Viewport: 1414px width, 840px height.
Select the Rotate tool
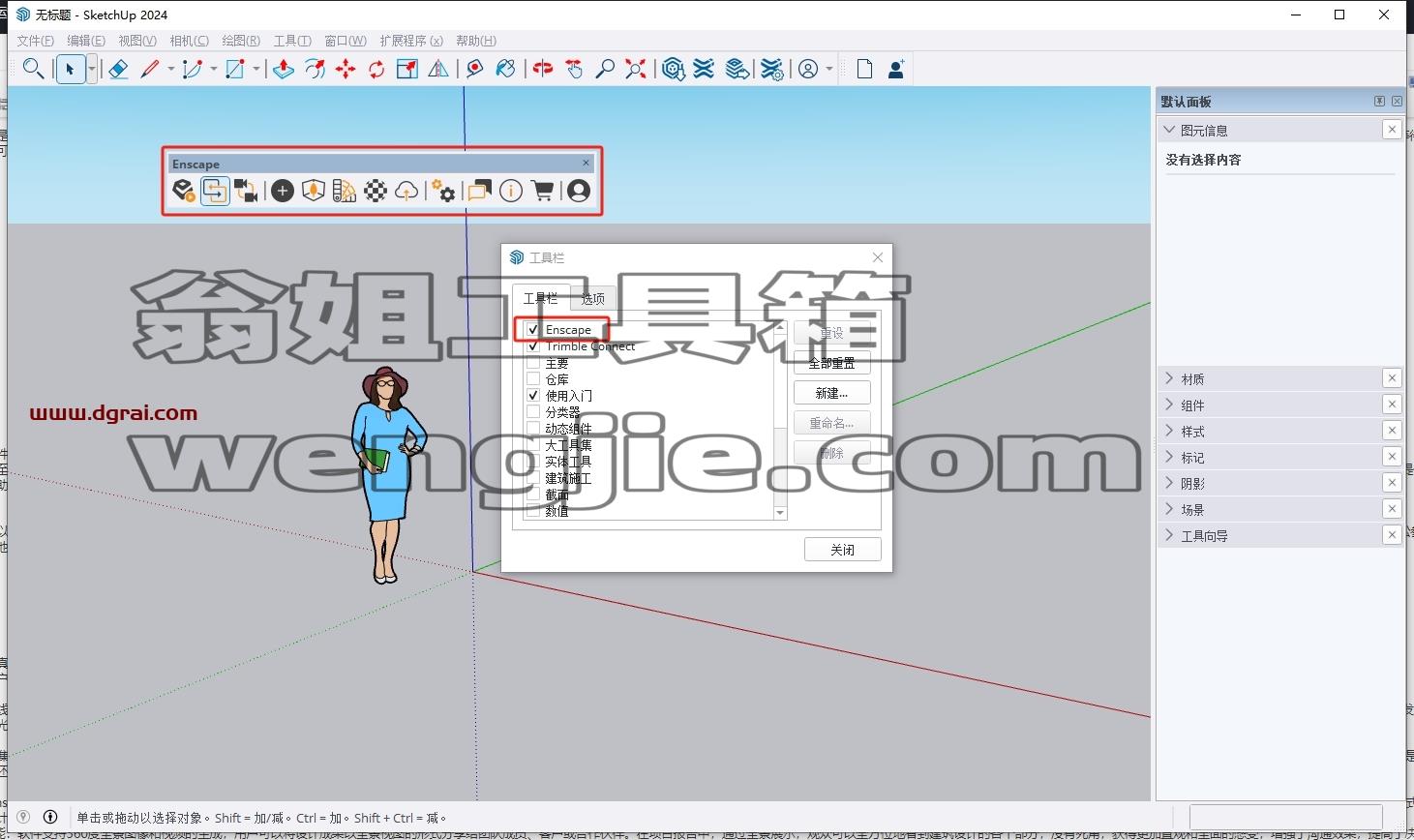[x=376, y=69]
